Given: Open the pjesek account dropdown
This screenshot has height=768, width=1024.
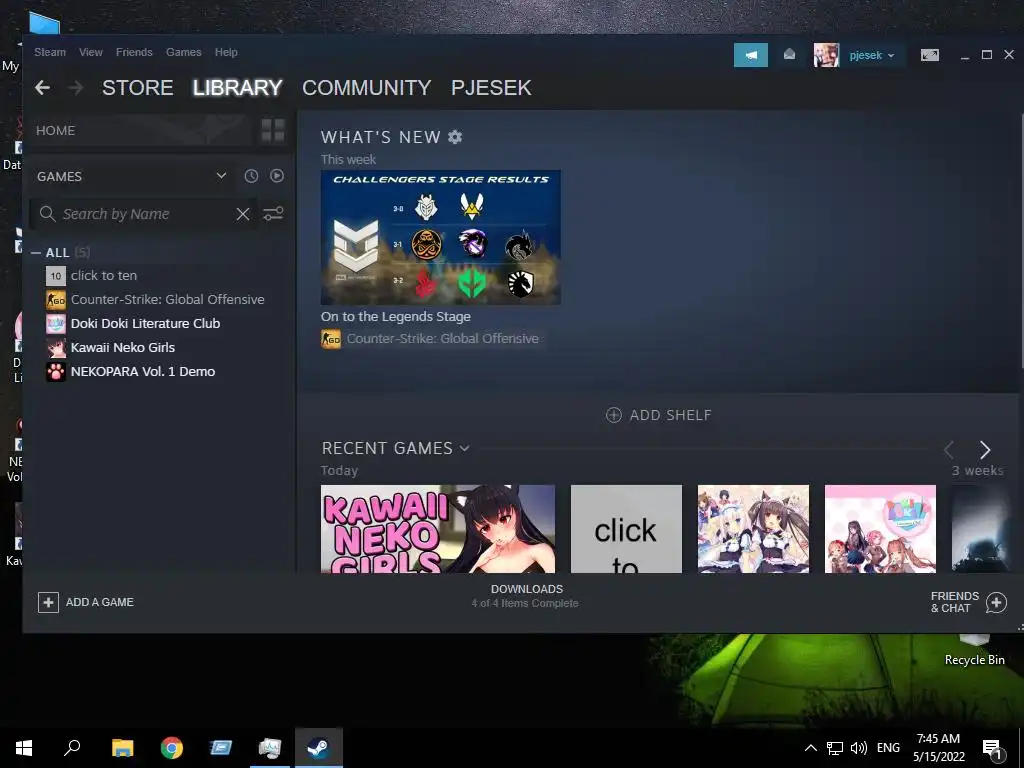Looking at the screenshot, I should click(x=872, y=56).
